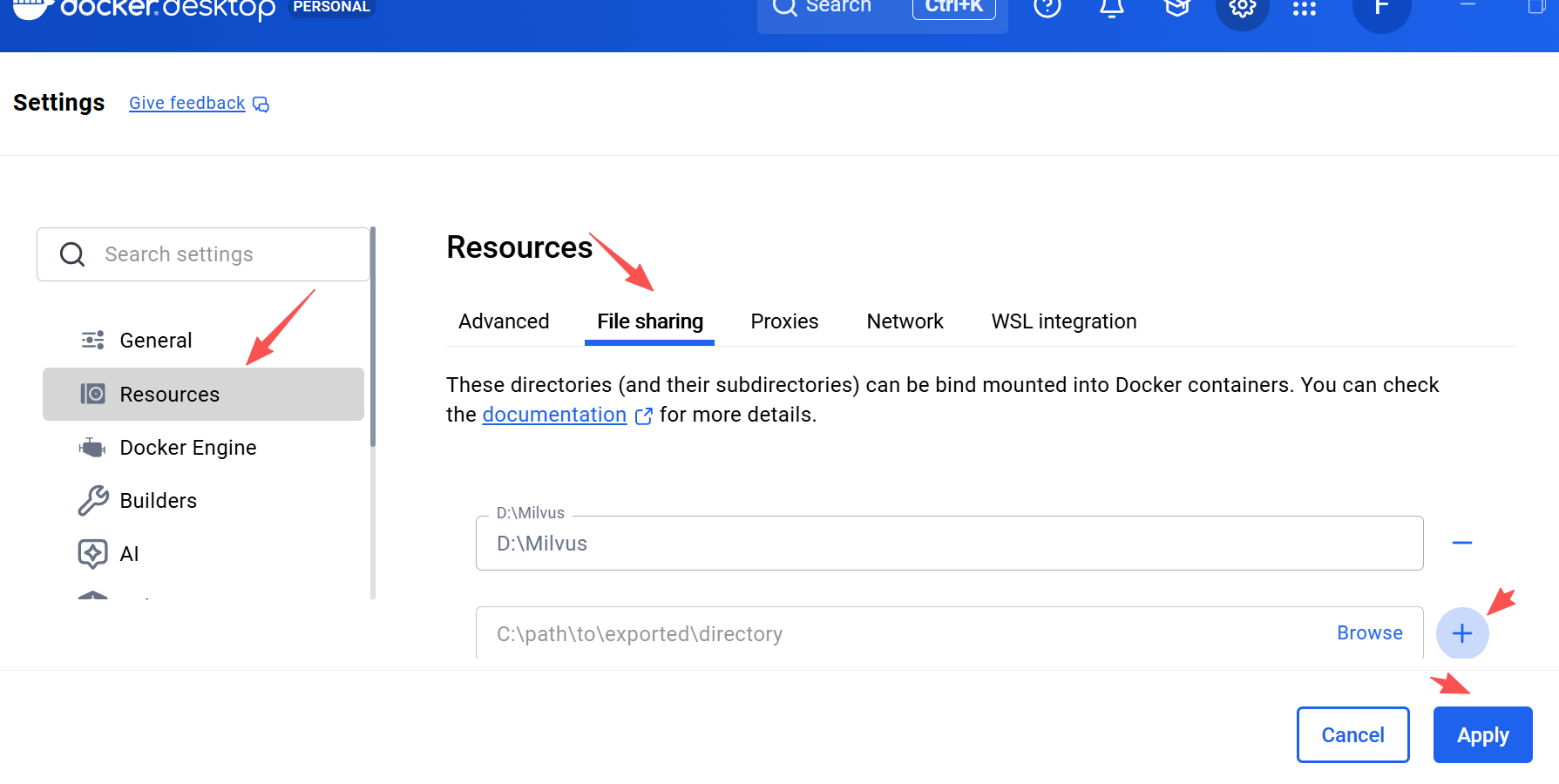Image resolution: width=1559 pixels, height=784 pixels.
Task: Open the Learning center icon
Action: [x=1176, y=7]
